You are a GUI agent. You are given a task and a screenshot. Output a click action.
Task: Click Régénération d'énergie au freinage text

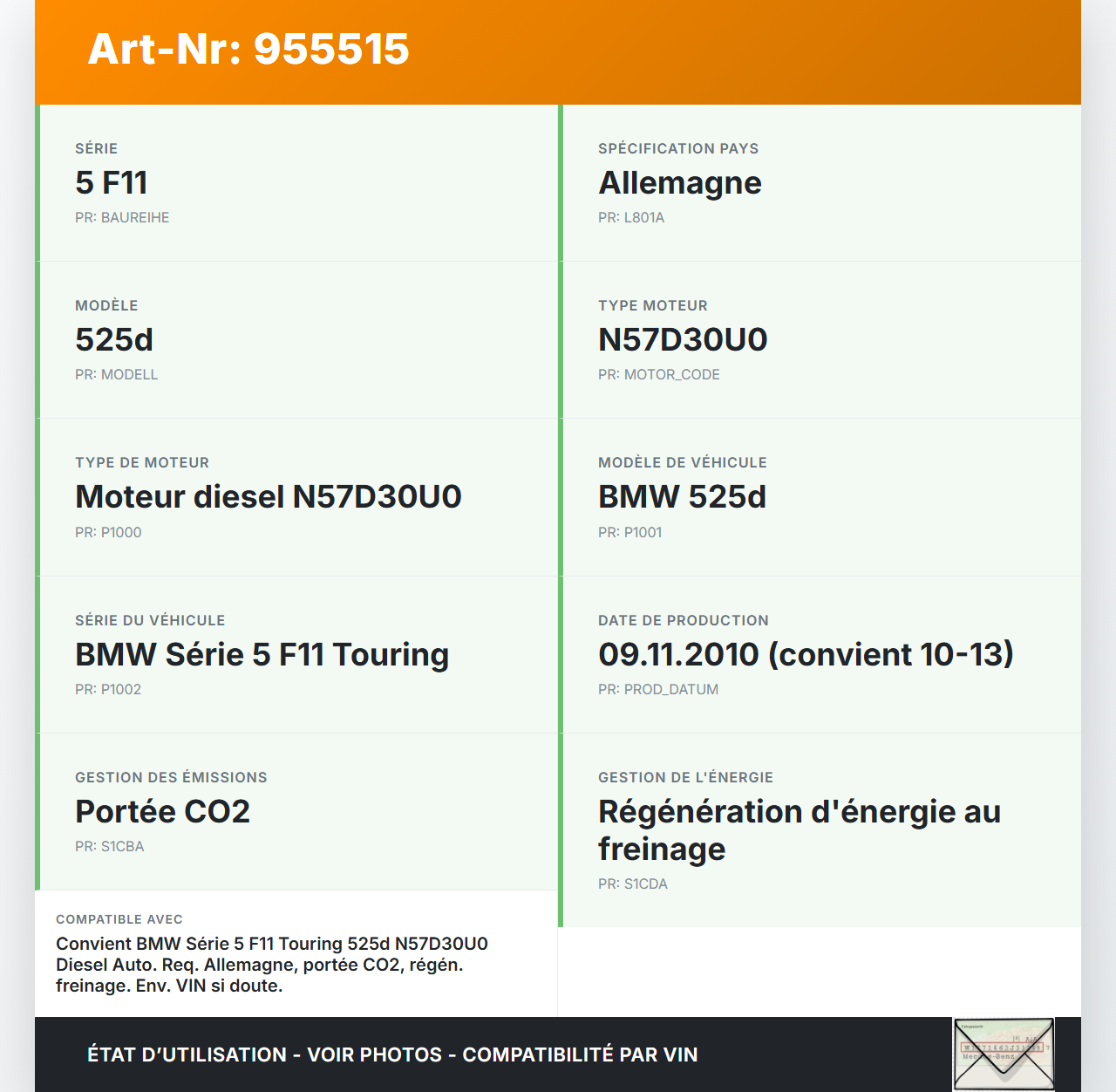coord(799,830)
